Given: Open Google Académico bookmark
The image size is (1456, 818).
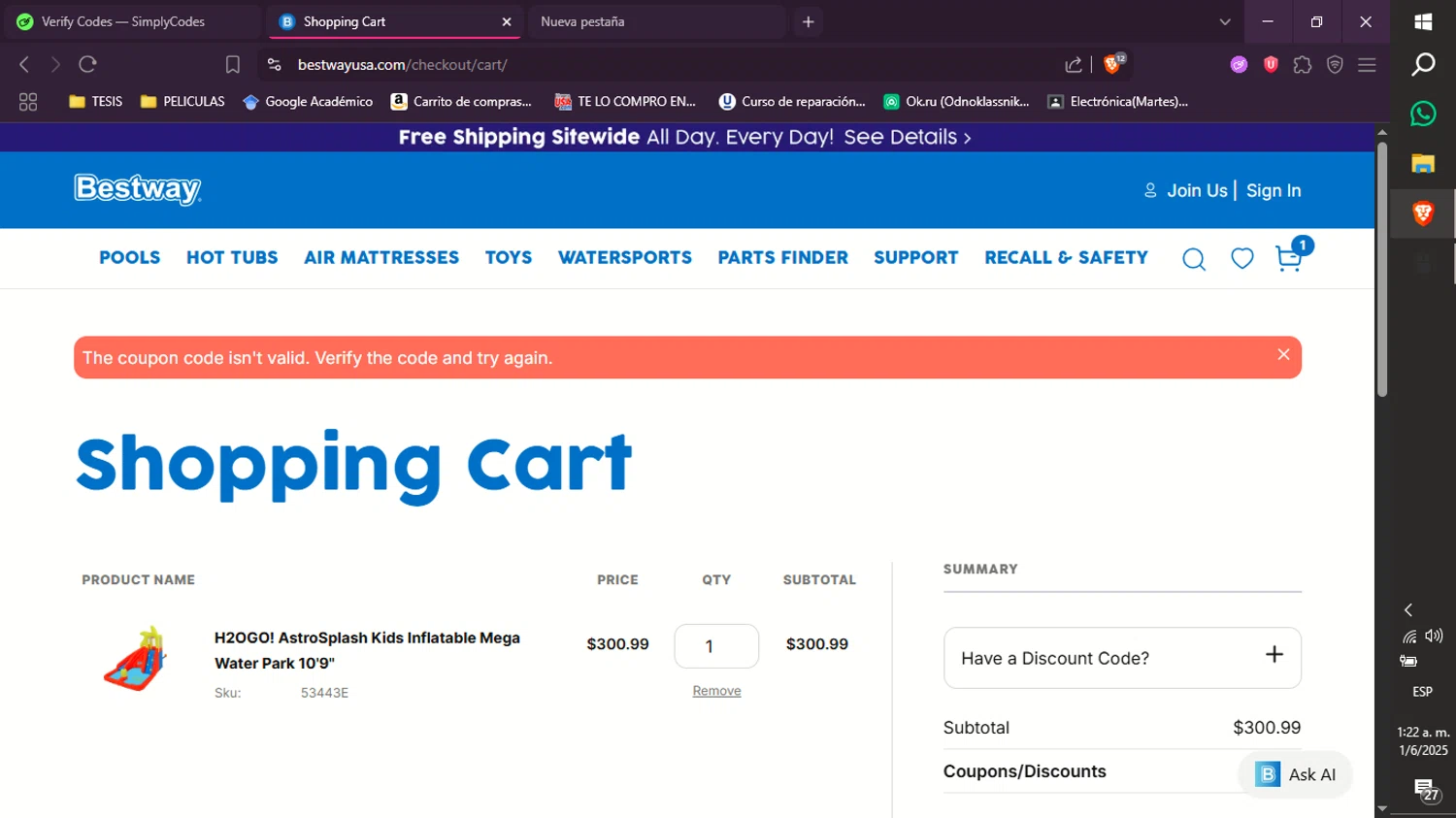Looking at the screenshot, I should (x=308, y=101).
